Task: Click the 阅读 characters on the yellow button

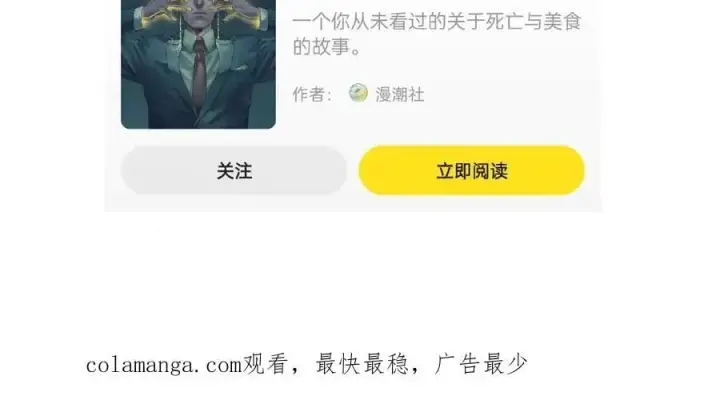Action: coord(490,171)
